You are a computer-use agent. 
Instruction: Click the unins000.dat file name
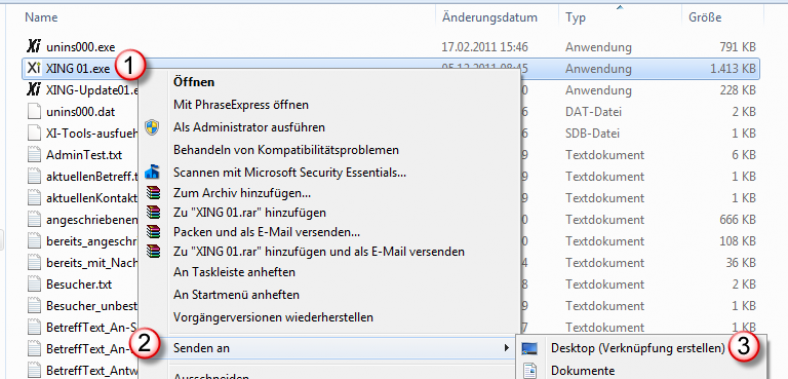pos(80,112)
